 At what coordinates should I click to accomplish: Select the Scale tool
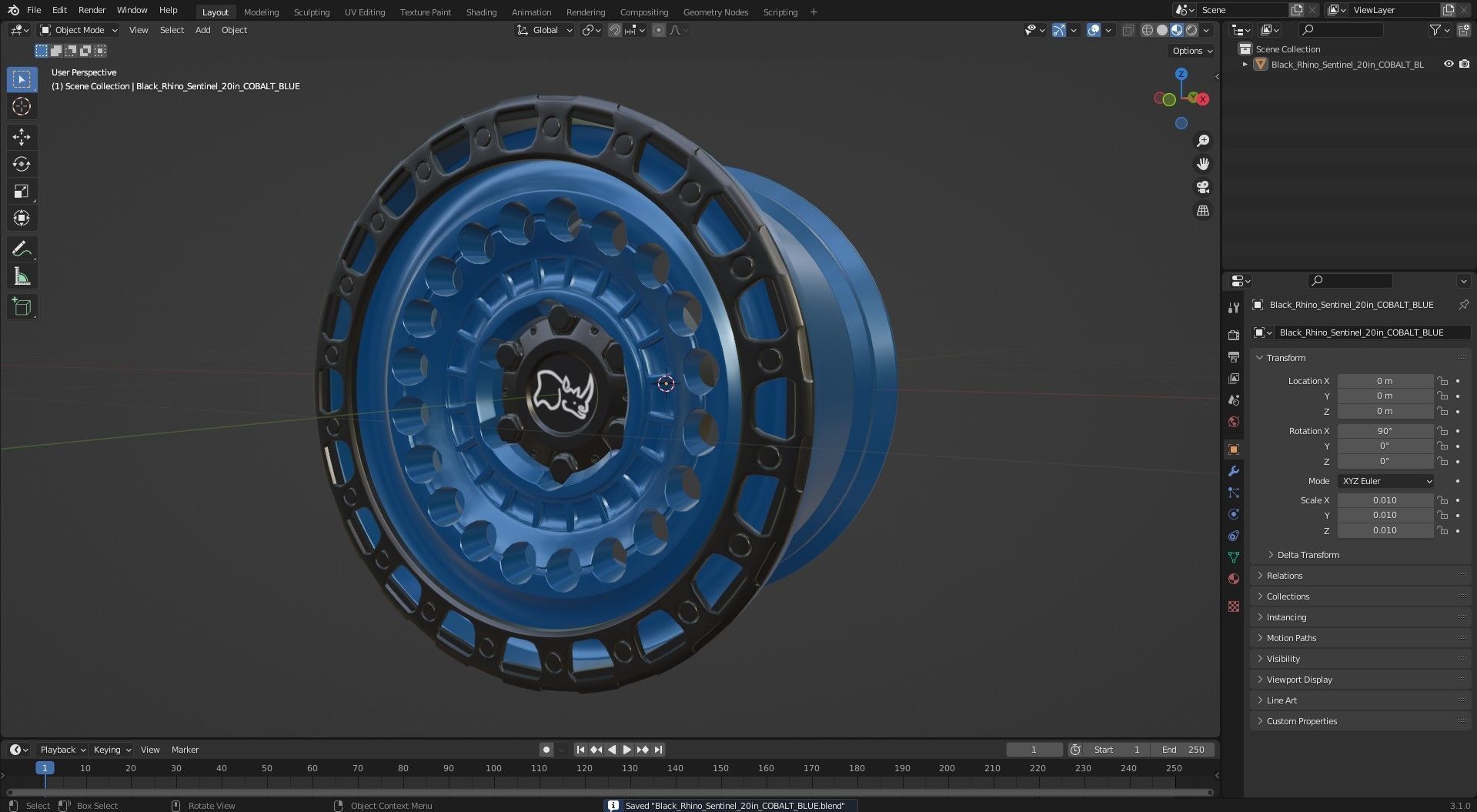coord(22,191)
